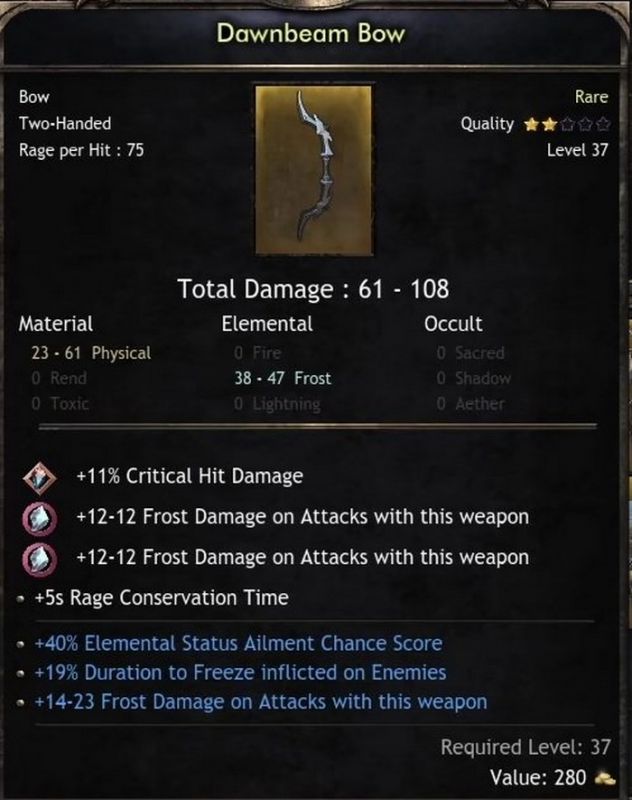Select the second frost damage rune icon
The height and width of the screenshot is (800, 632).
pos(40,558)
